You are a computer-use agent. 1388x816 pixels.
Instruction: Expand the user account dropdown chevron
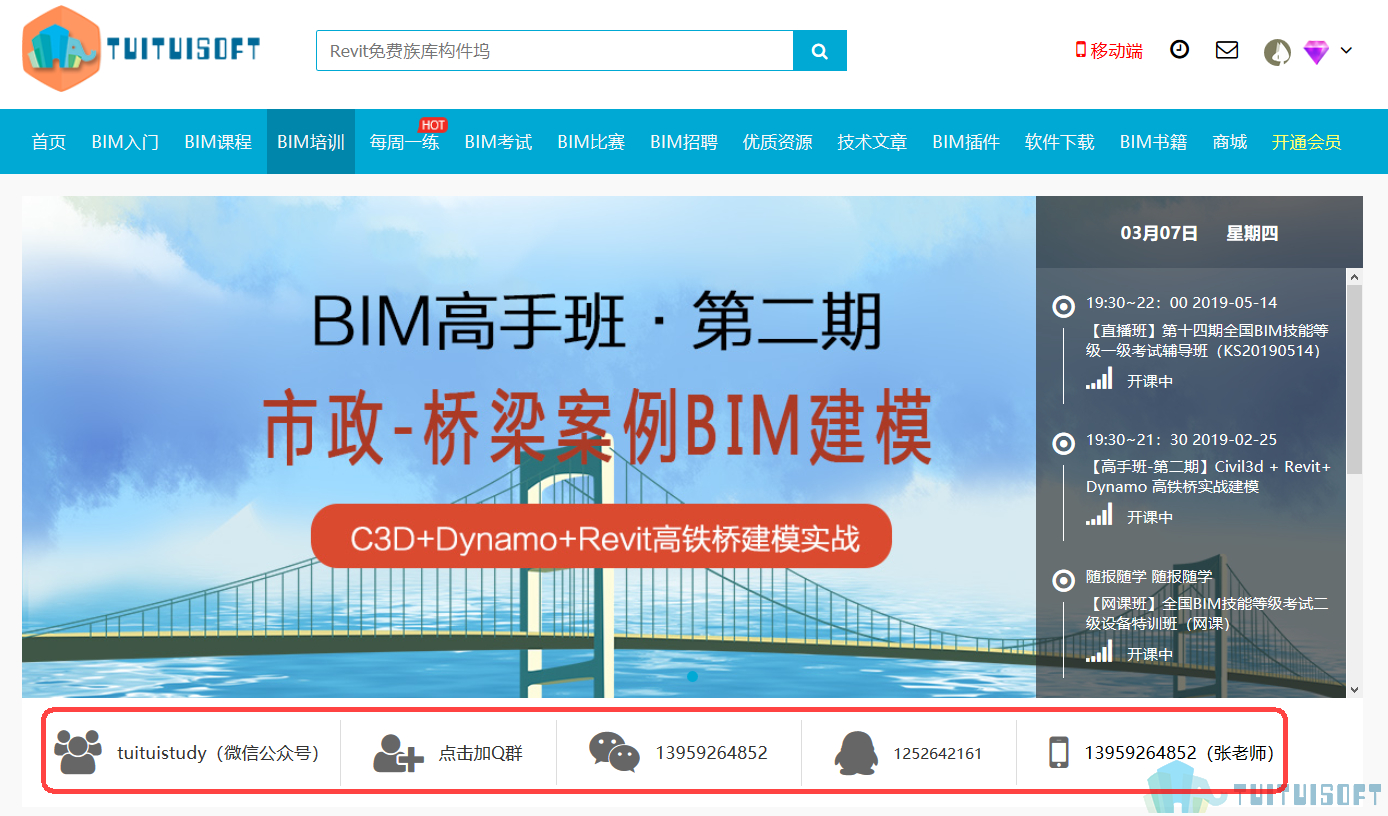tap(1346, 50)
